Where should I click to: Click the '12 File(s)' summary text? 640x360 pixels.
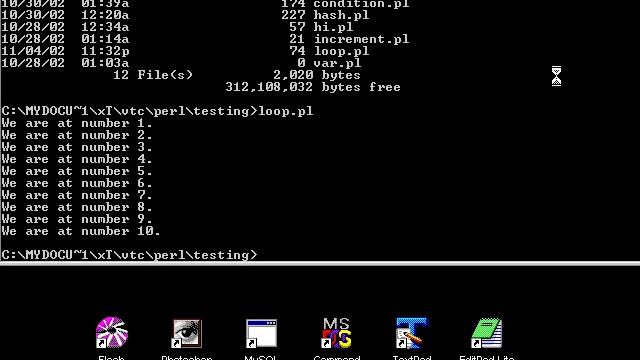click(x=153, y=75)
